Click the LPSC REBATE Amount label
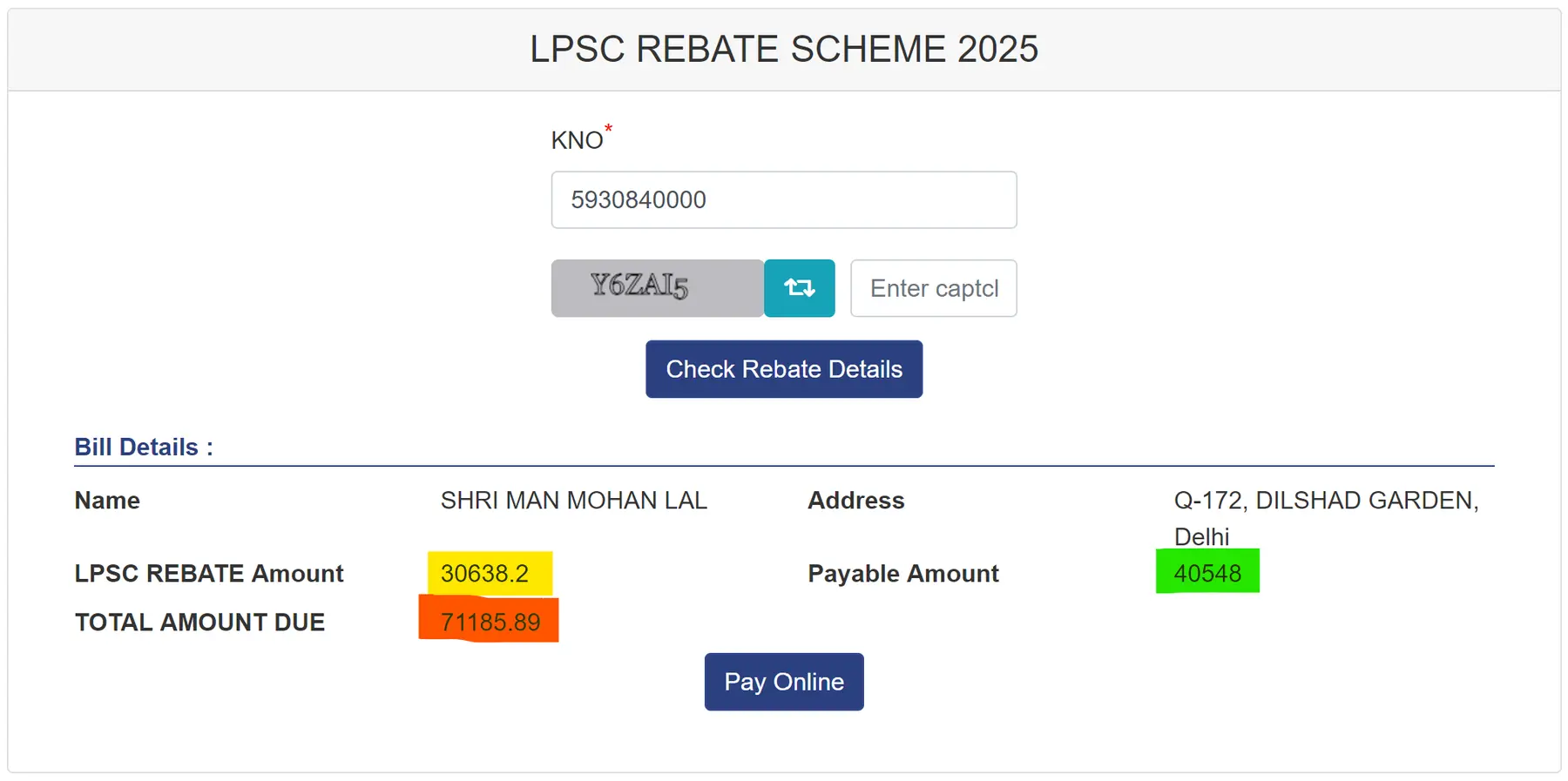This screenshot has width=1568, height=781. point(209,574)
